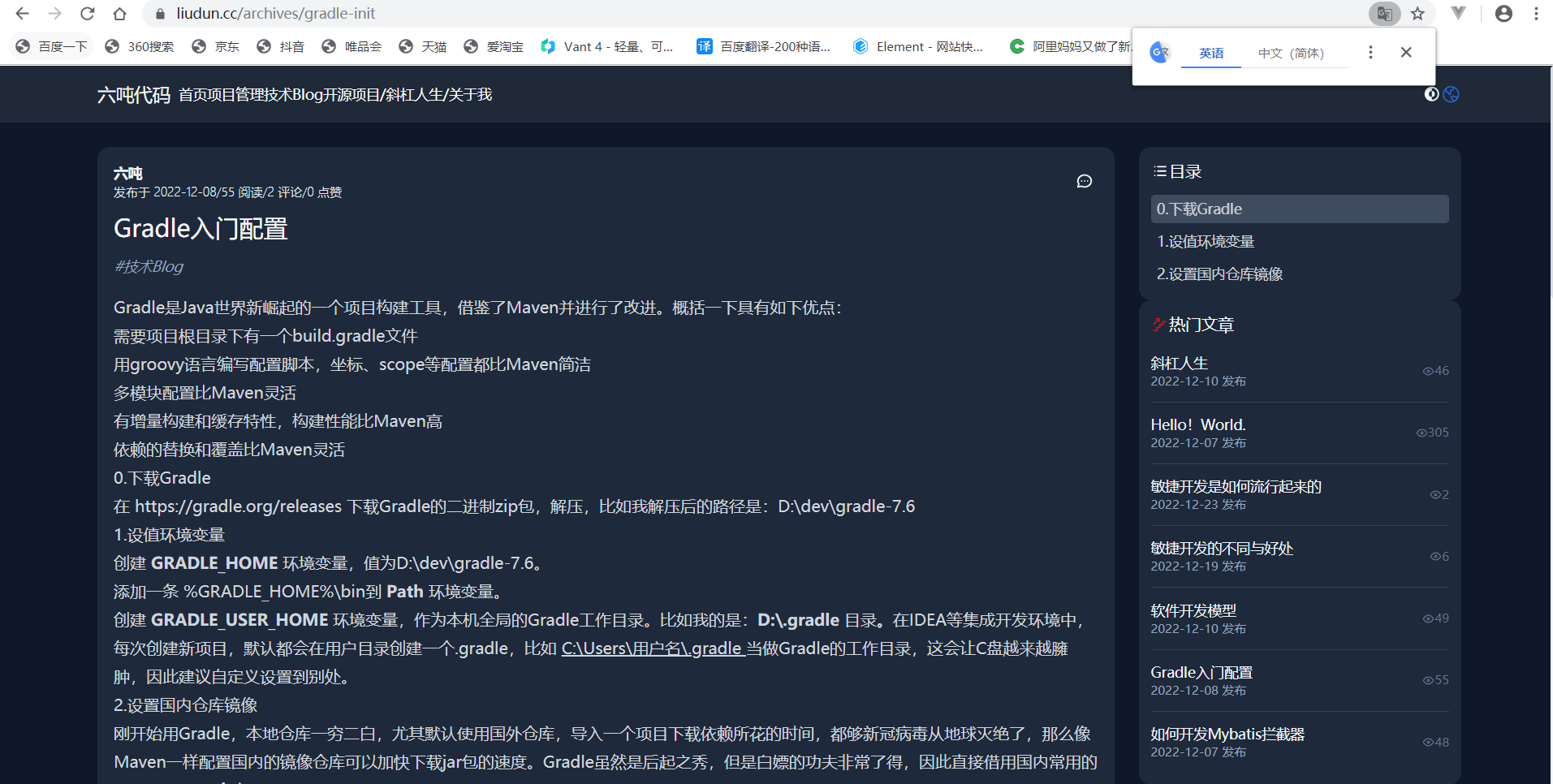The height and width of the screenshot is (784, 1553).
Task: Jump to 0.下载Gradle in the table of contents
Action: (1300, 209)
